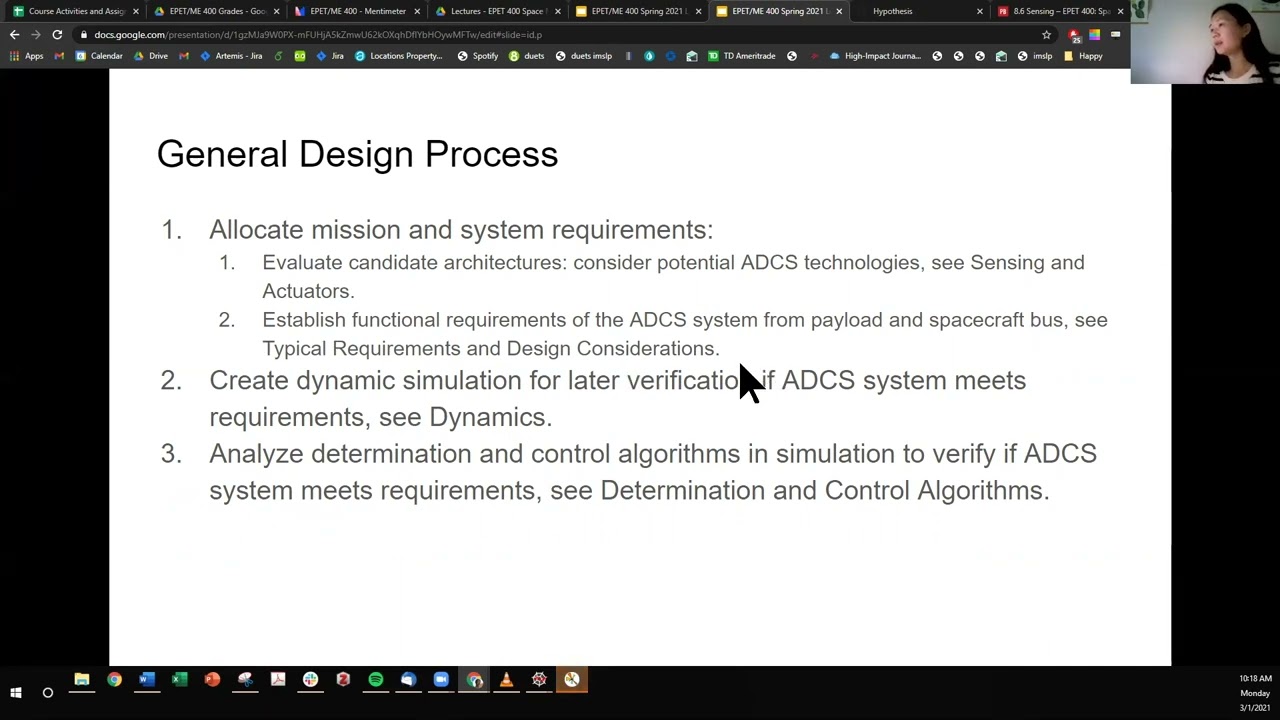1280x720 pixels.
Task: Click the colorful striped extension icon
Action: point(1094,35)
